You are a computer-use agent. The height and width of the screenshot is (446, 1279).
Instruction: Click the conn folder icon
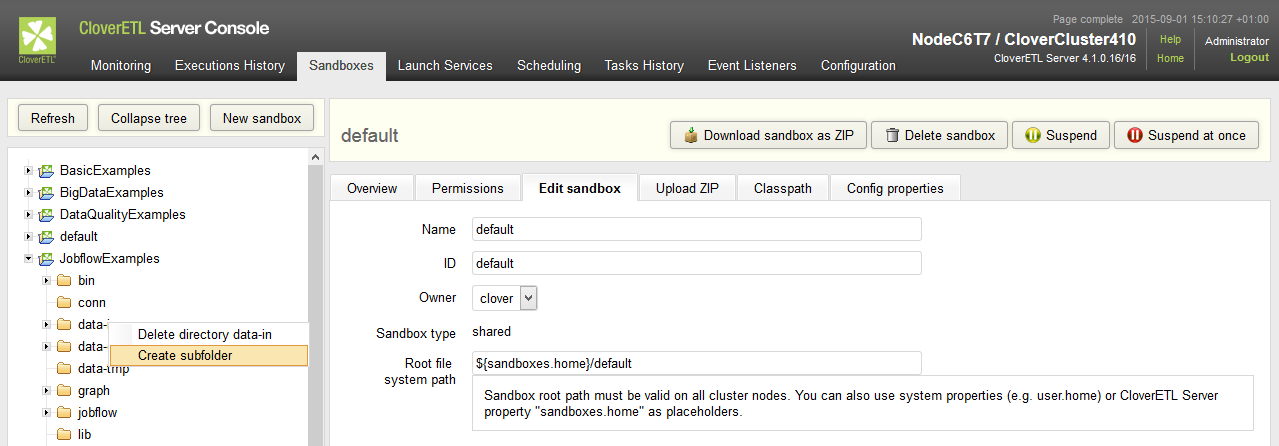point(64,303)
